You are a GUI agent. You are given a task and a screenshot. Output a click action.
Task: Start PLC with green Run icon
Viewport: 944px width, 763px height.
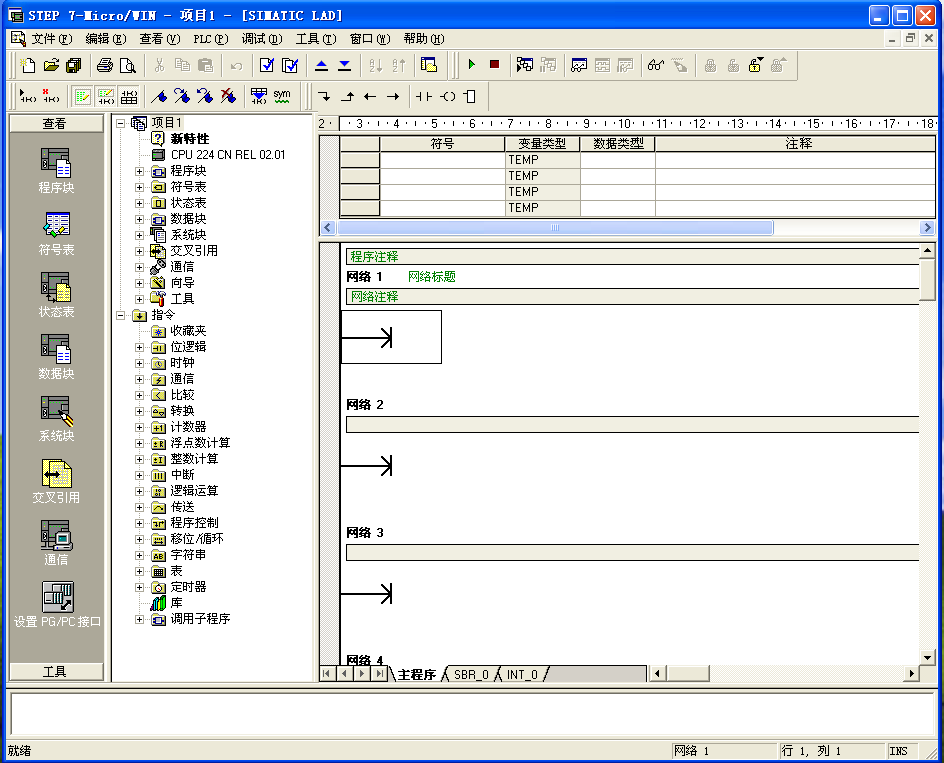pyautogui.click(x=471, y=64)
